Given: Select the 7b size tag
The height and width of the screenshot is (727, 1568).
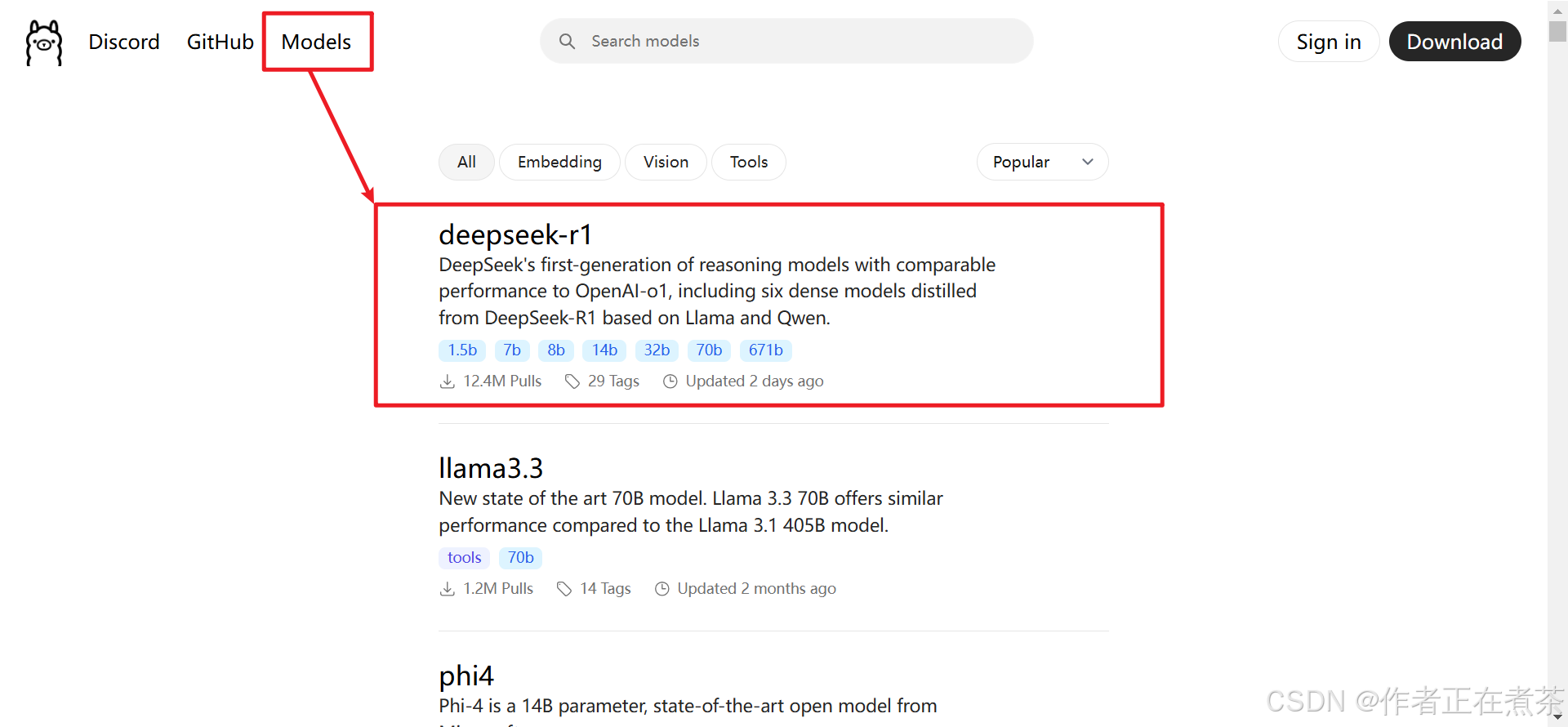Looking at the screenshot, I should click(x=512, y=350).
